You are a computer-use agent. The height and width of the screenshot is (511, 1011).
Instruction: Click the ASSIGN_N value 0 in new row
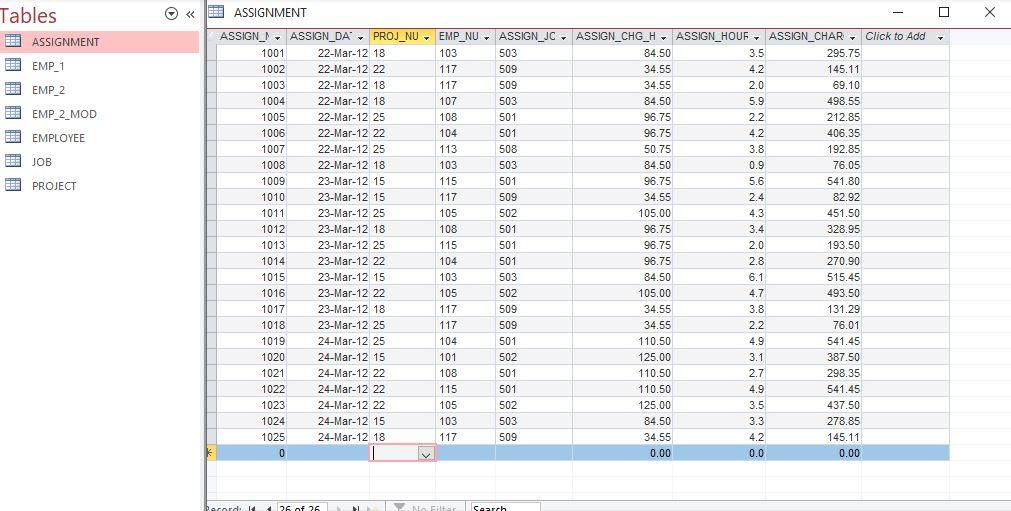[x=251, y=453]
